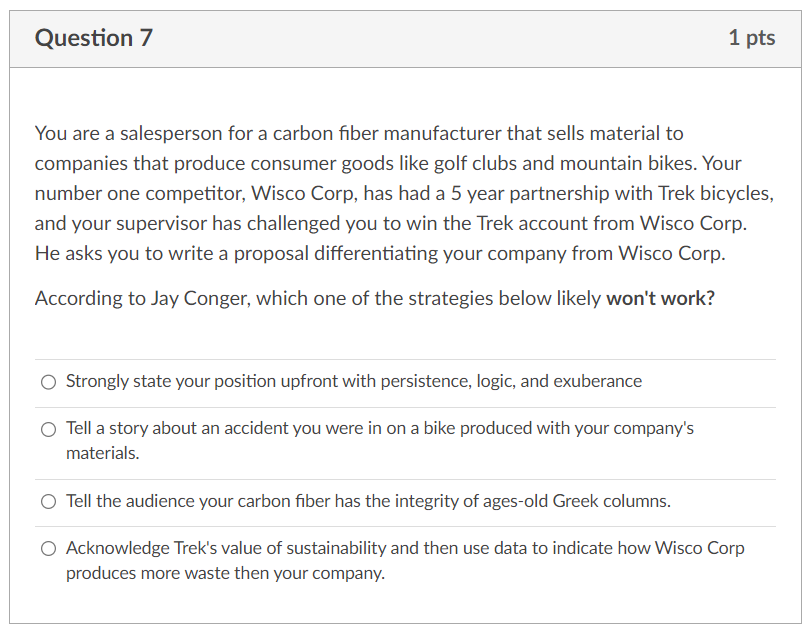
Task: Click the bold 'won't work?' text
Action: point(660,298)
